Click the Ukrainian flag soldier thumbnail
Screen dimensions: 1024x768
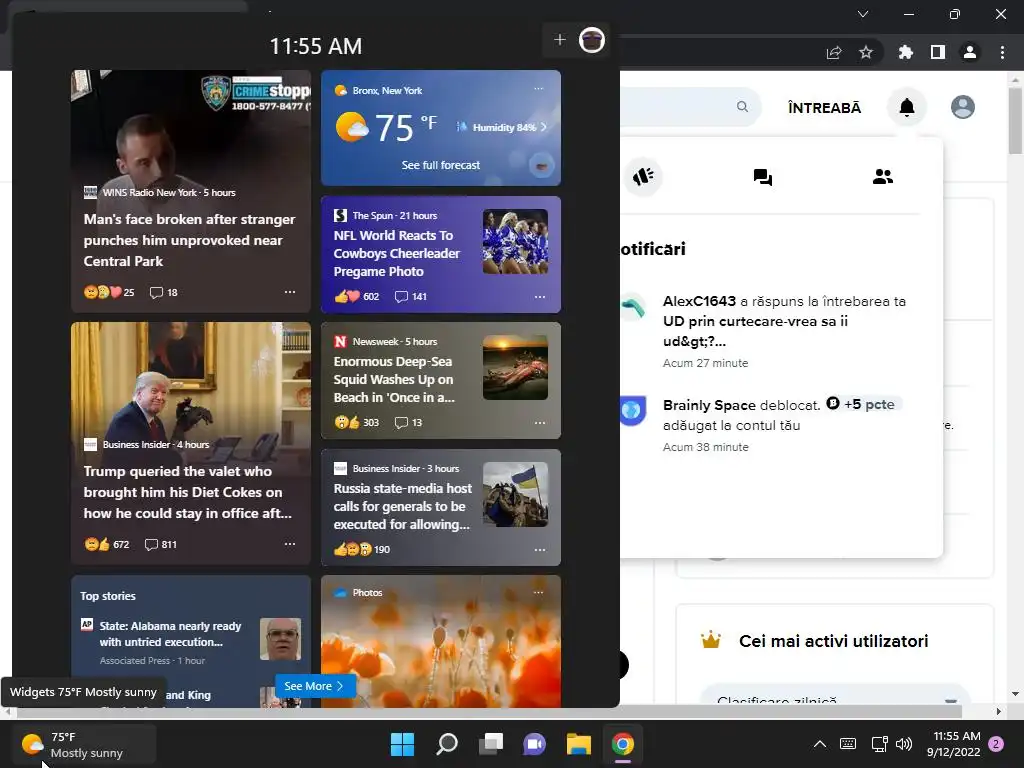pos(515,494)
